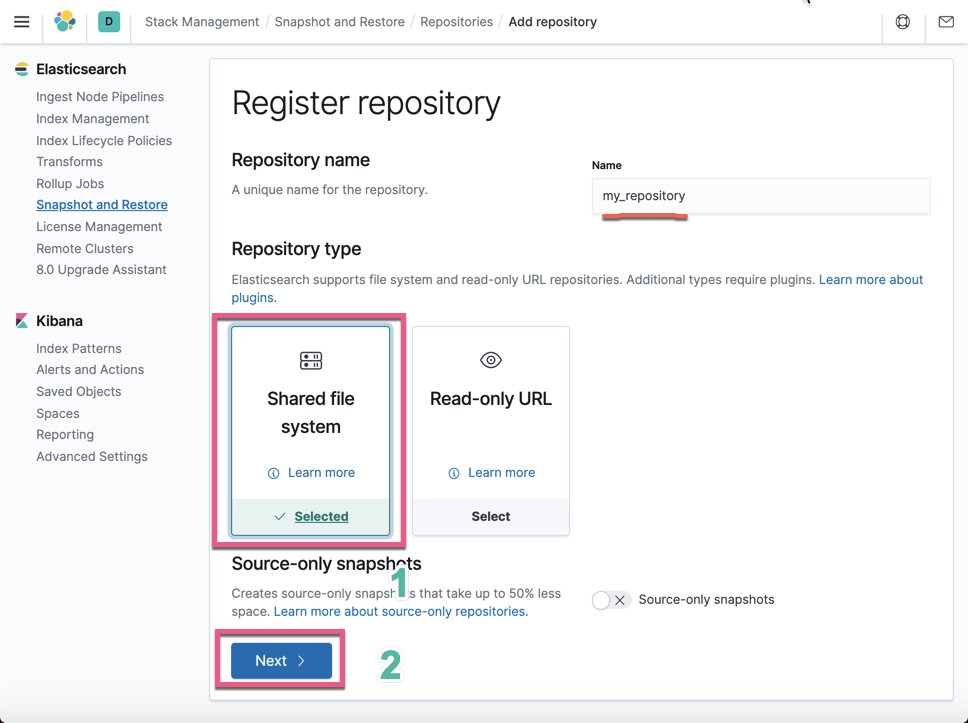The width and height of the screenshot is (968, 723).
Task: Open "Learn more about source-only repositories" link
Action: (399, 611)
